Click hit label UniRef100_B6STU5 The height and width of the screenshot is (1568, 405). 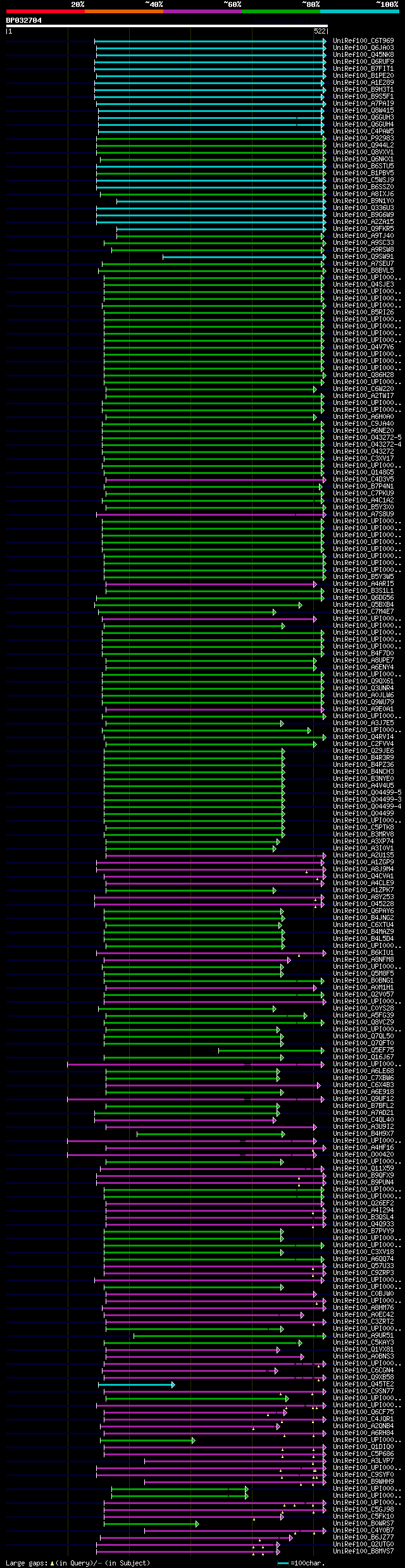pos(363,166)
